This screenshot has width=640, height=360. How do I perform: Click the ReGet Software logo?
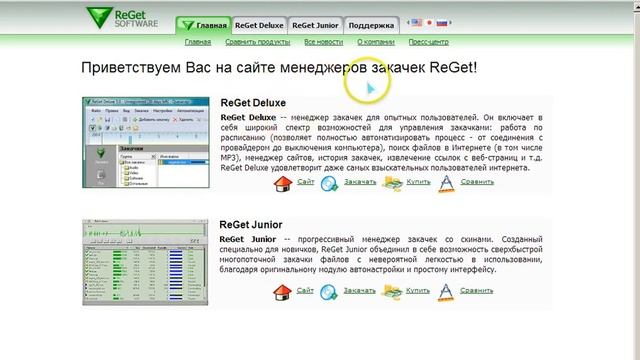point(122,18)
